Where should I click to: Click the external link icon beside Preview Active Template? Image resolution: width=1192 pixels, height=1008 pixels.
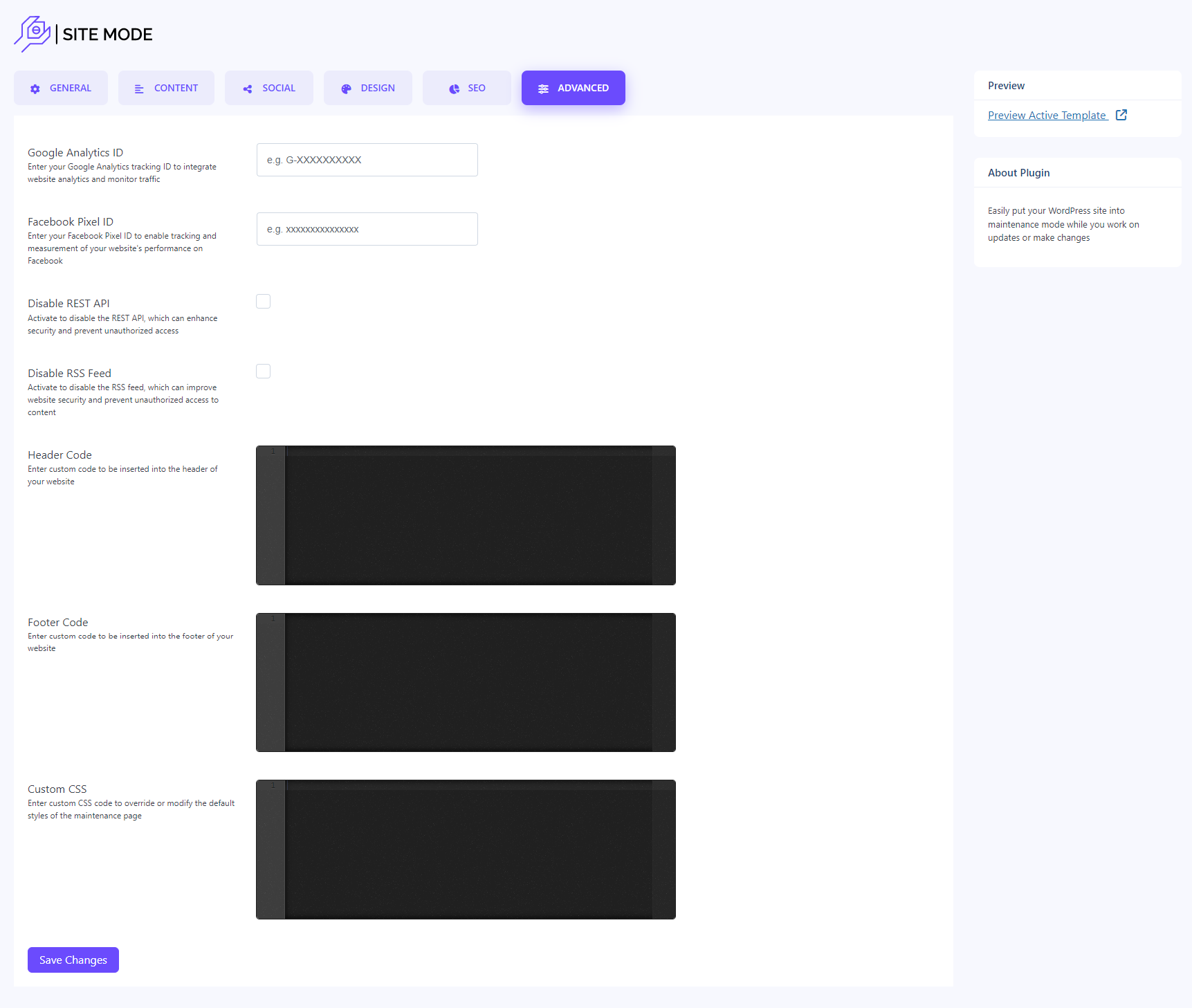1121,115
